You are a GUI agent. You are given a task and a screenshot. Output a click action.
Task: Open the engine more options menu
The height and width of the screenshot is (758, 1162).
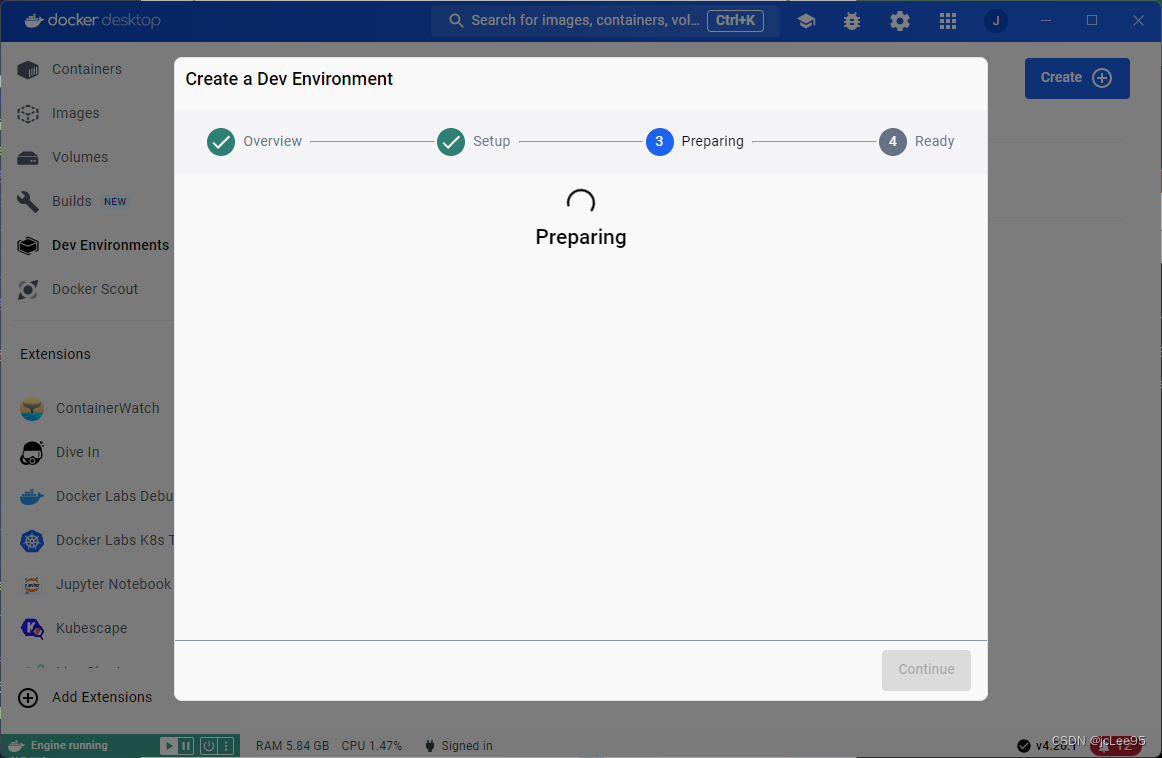click(227, 745)
